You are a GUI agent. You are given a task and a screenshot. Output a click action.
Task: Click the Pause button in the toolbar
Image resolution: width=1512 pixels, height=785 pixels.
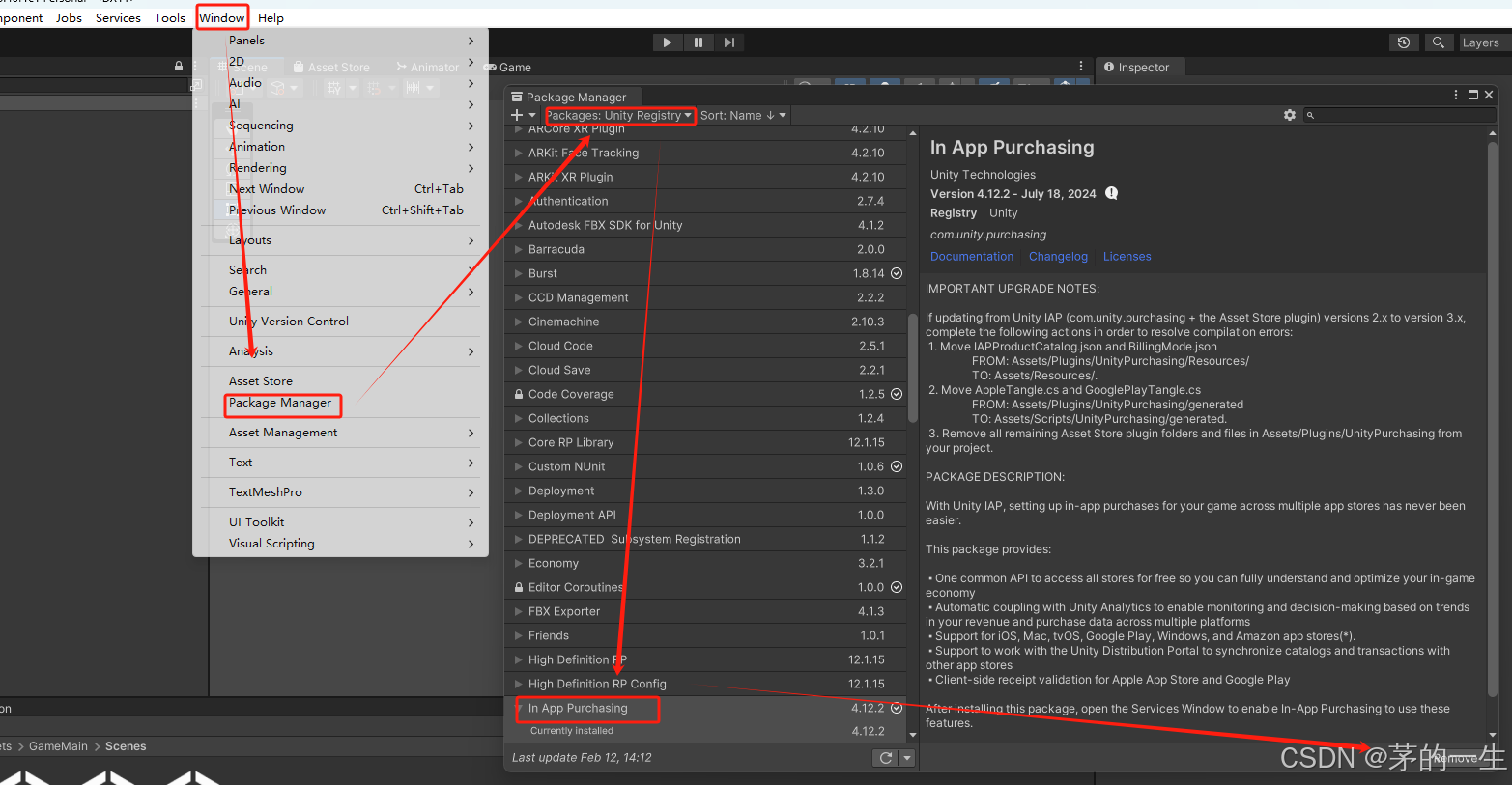click(x=699, y=42)
